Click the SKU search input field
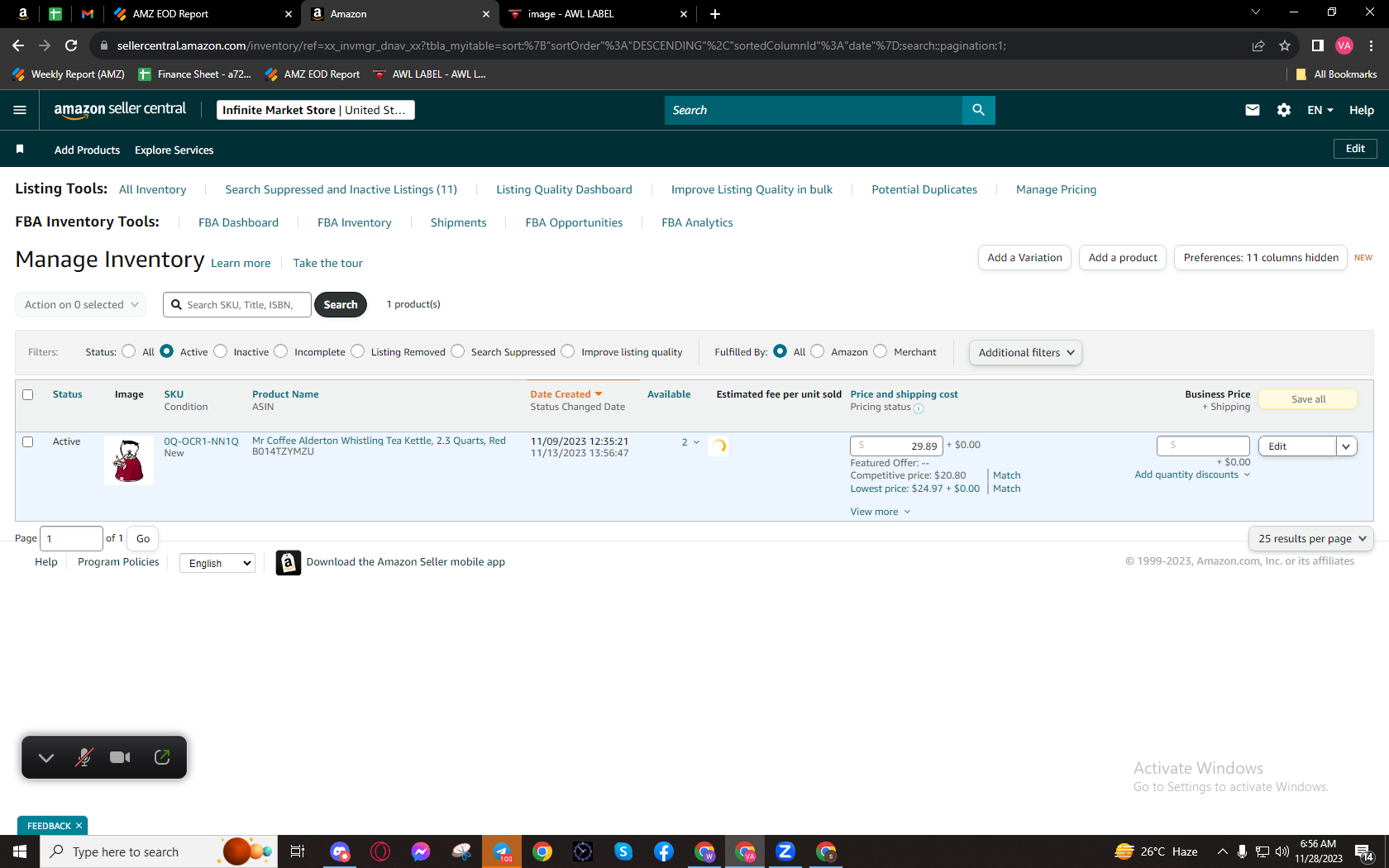The width and height of the screenshot is (1389, 868). 237,305
